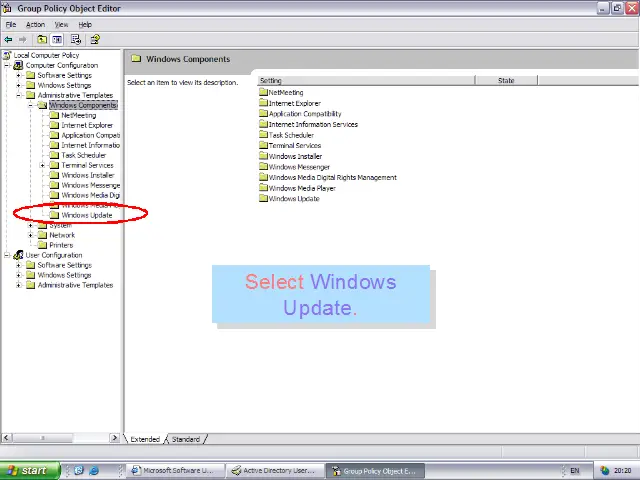Switch to the Extended tab

[145, 439]
